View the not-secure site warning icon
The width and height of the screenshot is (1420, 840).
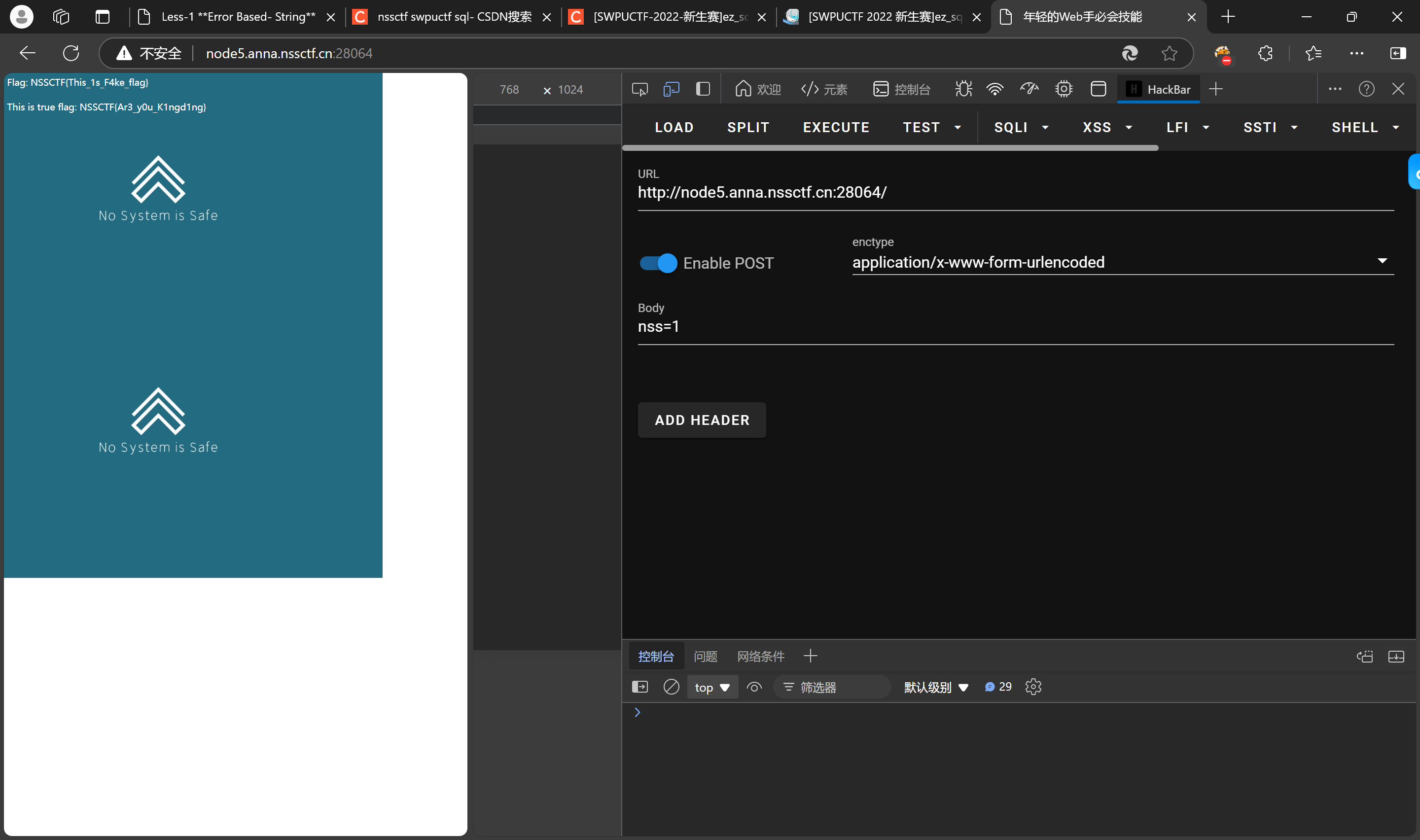pyautogui.click(x=124, y=53)
